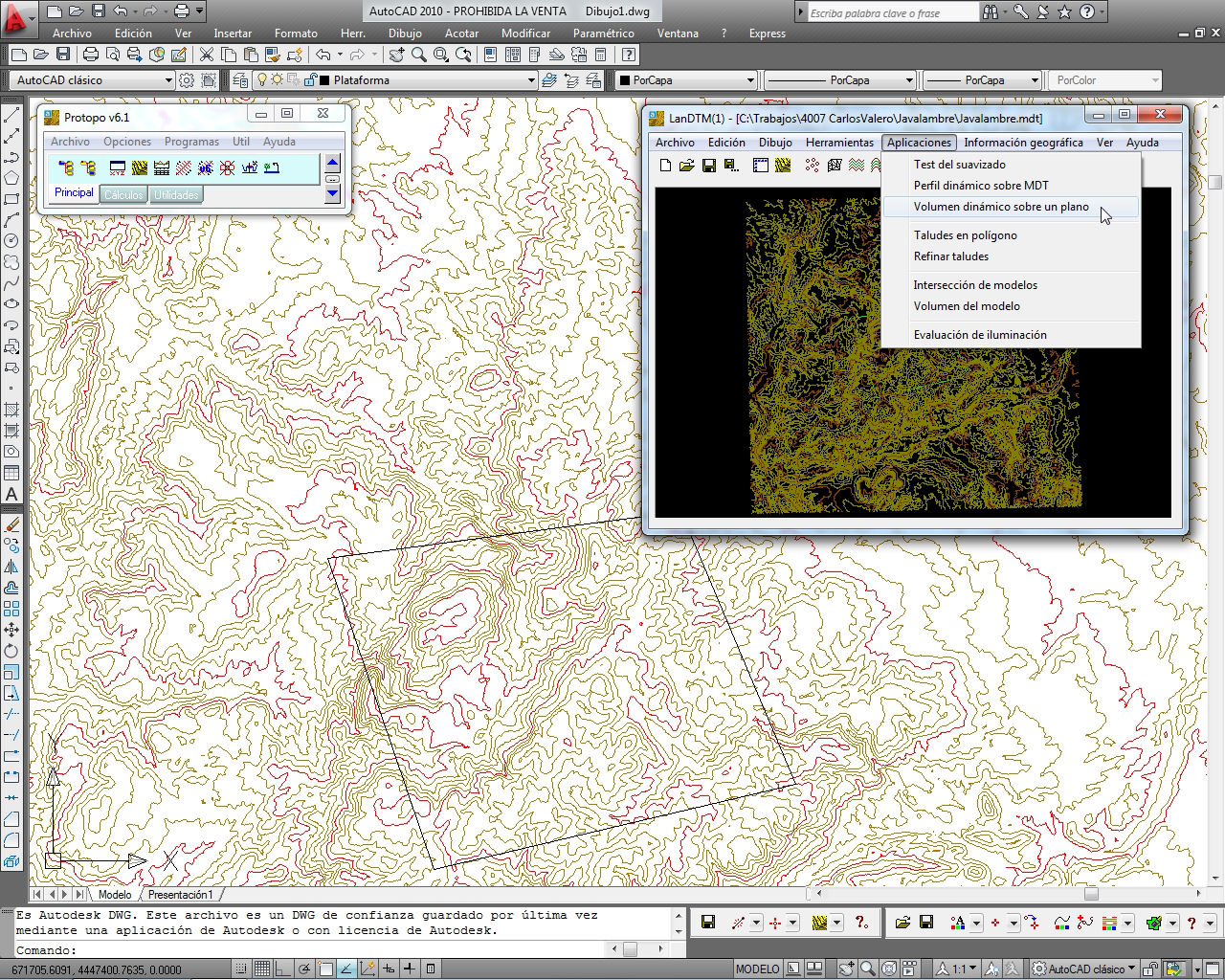
Task: Select the Pan hand tool
Action: point(396,55)
